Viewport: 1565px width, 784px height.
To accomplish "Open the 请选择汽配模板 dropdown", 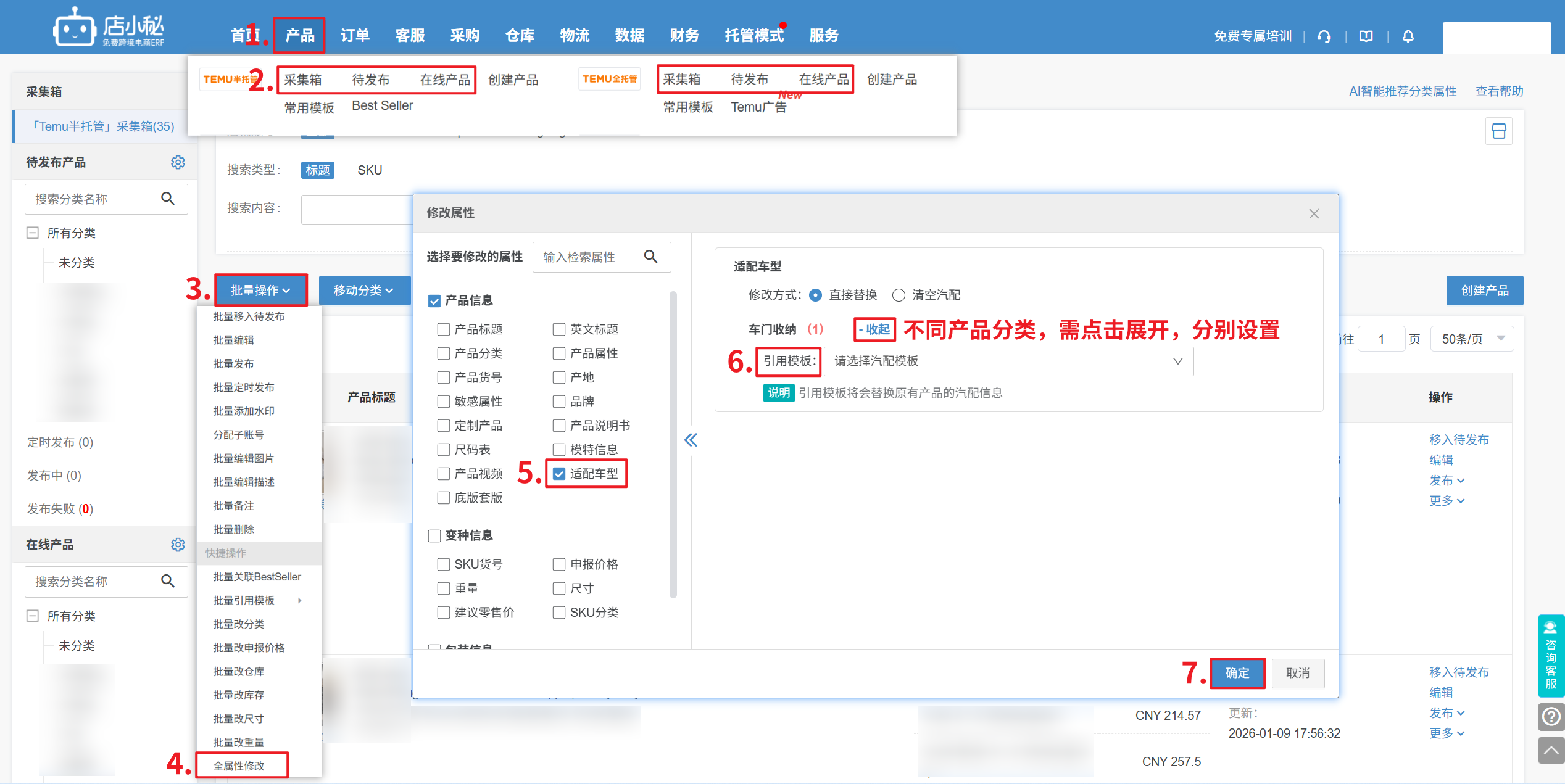I will point(1008,361).
